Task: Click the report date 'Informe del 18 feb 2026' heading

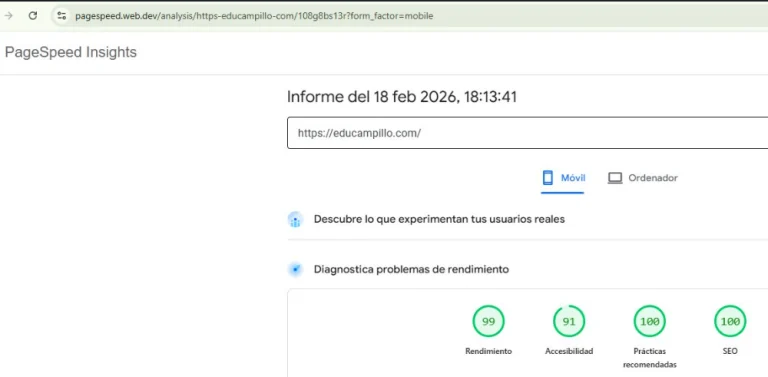Action: point(402,97)
